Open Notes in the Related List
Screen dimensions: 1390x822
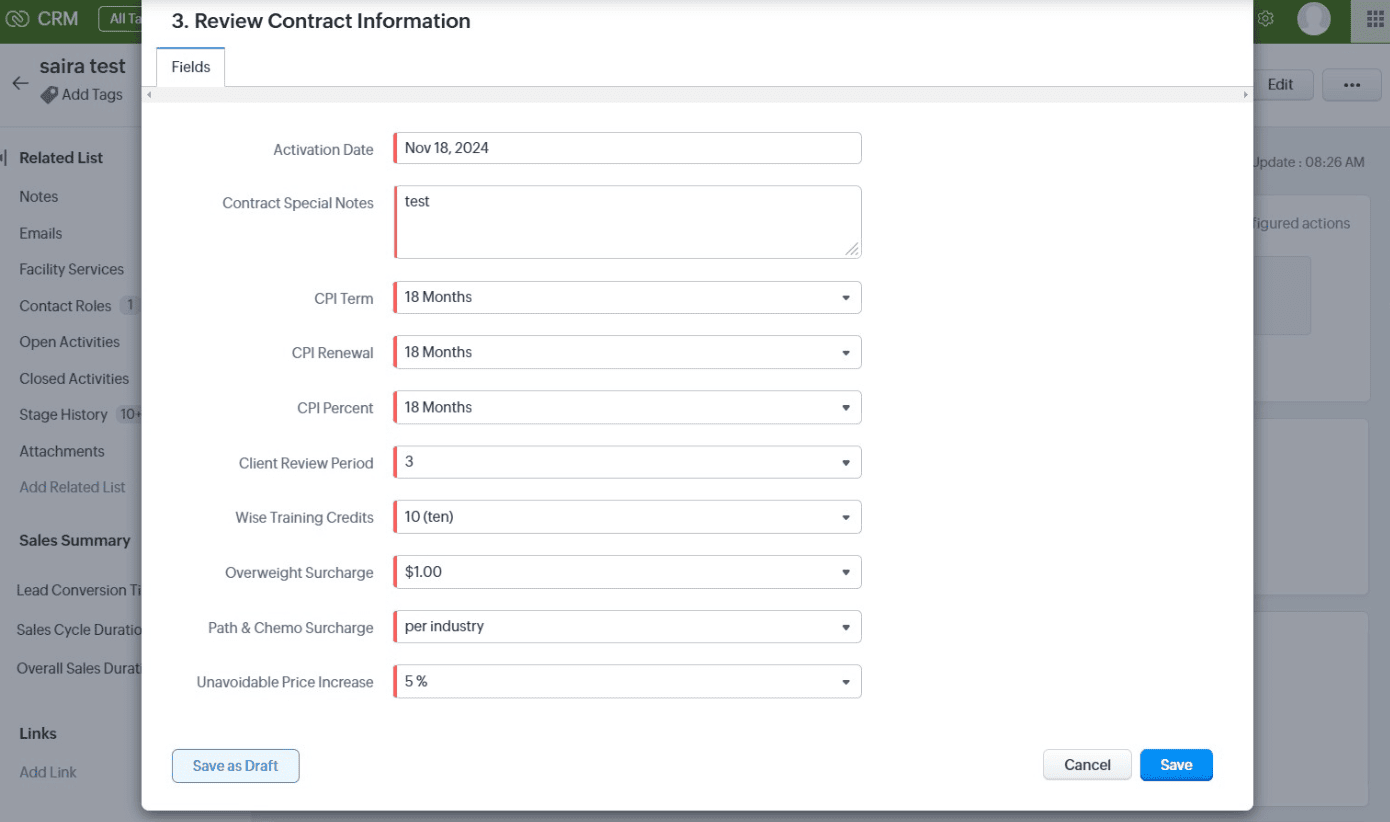pos(39,197)
